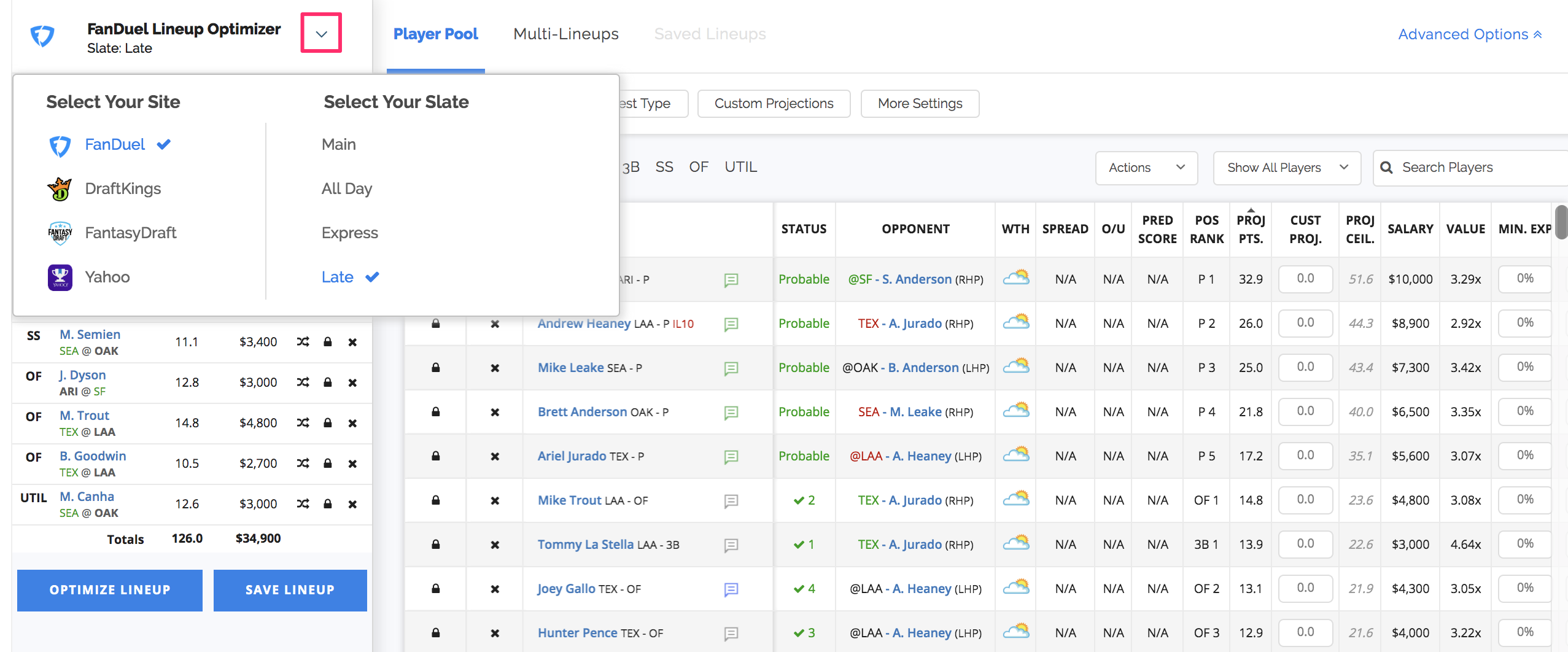The height and width of the screenshot is (652, 1568).
Task: Choose the All Day slate
Action: point(346,188)
